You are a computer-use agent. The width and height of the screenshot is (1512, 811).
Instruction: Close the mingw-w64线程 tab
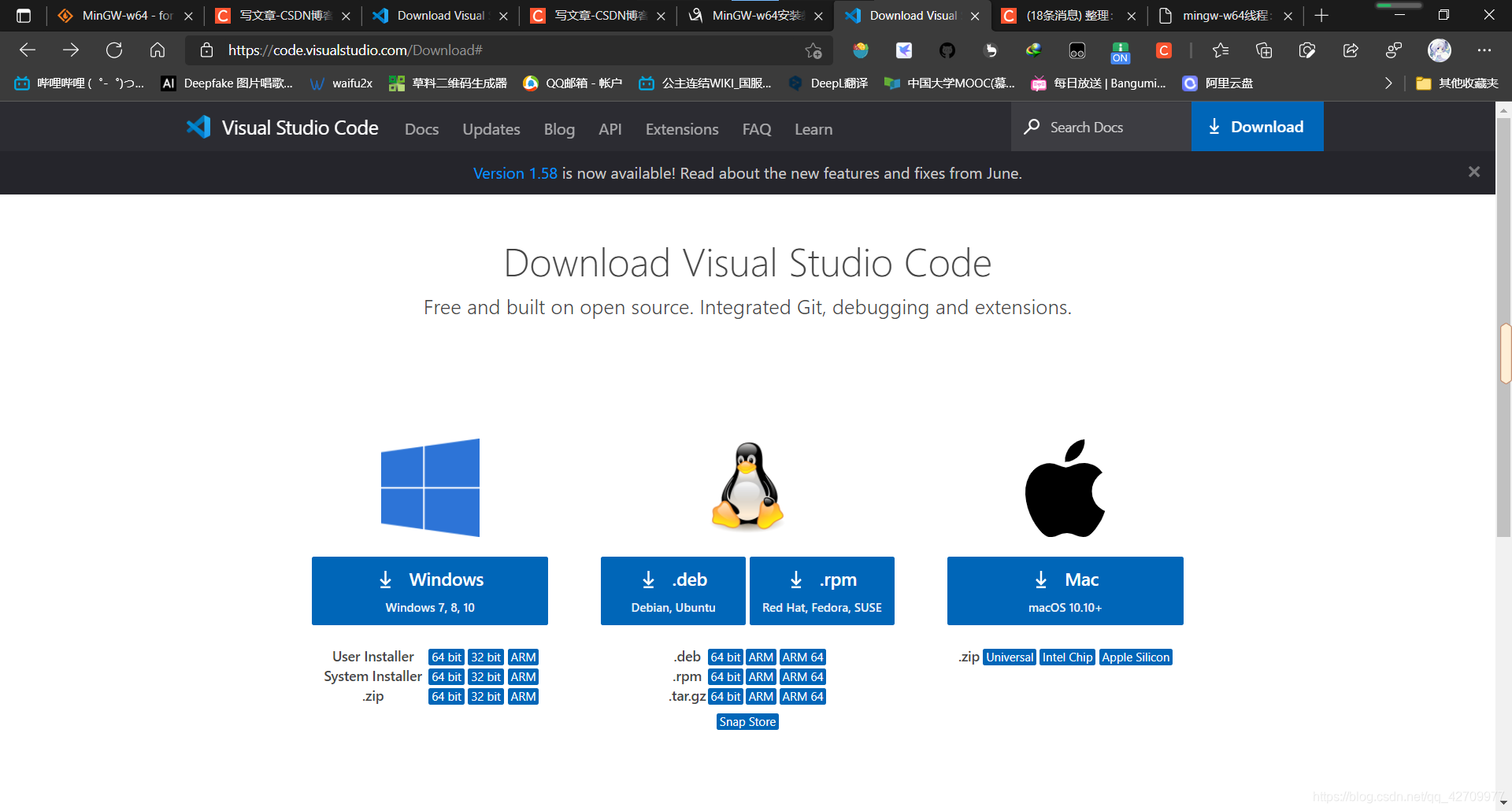point(1288,16)
